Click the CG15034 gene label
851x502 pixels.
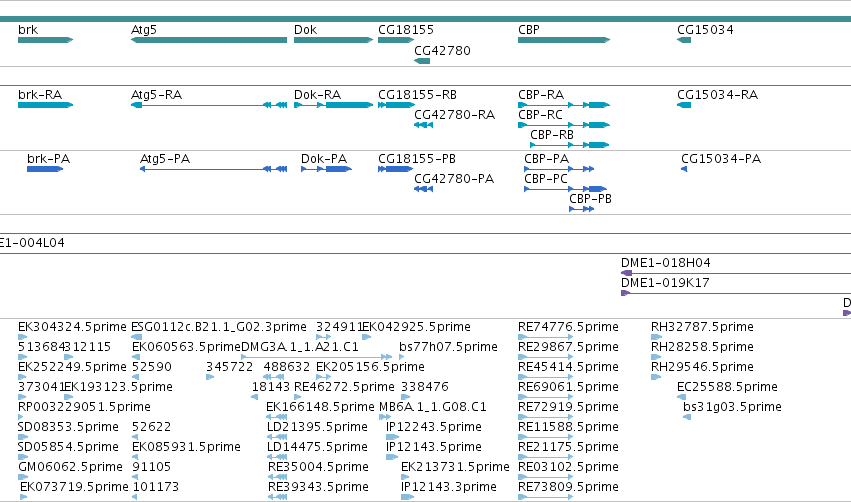click(705, 30)
